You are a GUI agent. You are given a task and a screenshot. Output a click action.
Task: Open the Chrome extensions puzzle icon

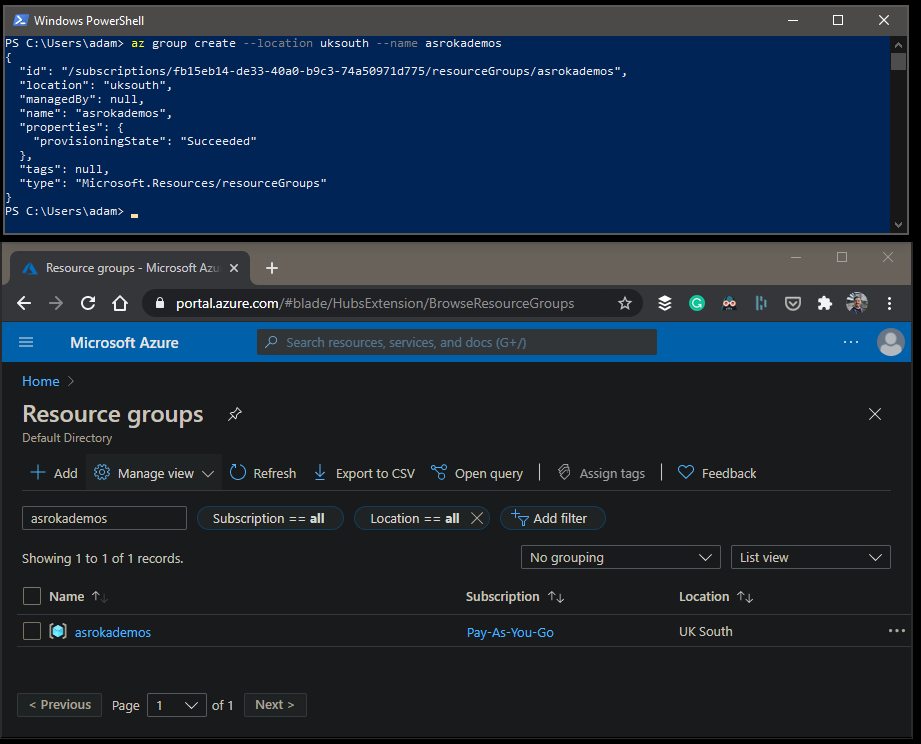tap(824, 303)
